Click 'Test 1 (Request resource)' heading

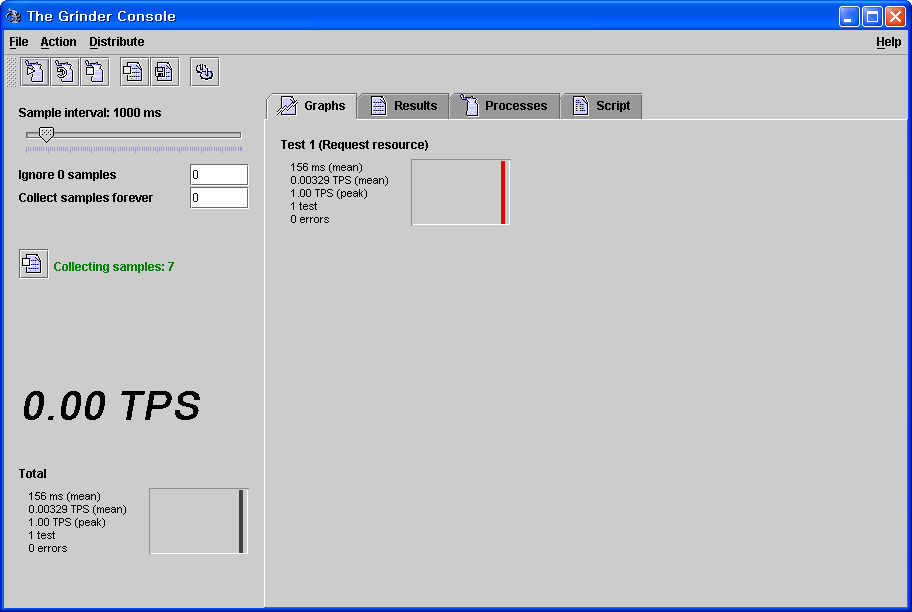tap(354, 145)
